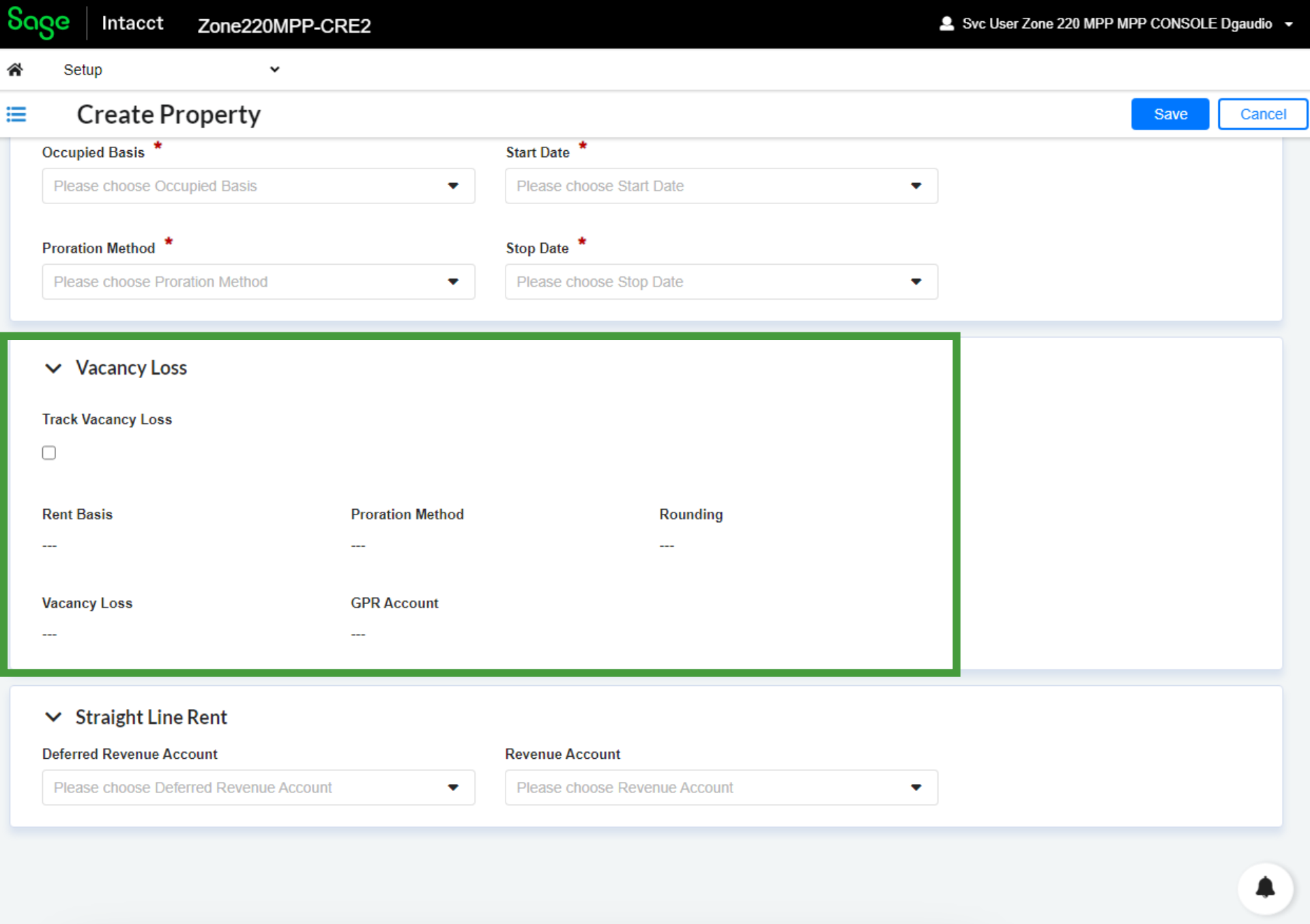
Task: Click the Revenue Account label
Action: (562, 754)
